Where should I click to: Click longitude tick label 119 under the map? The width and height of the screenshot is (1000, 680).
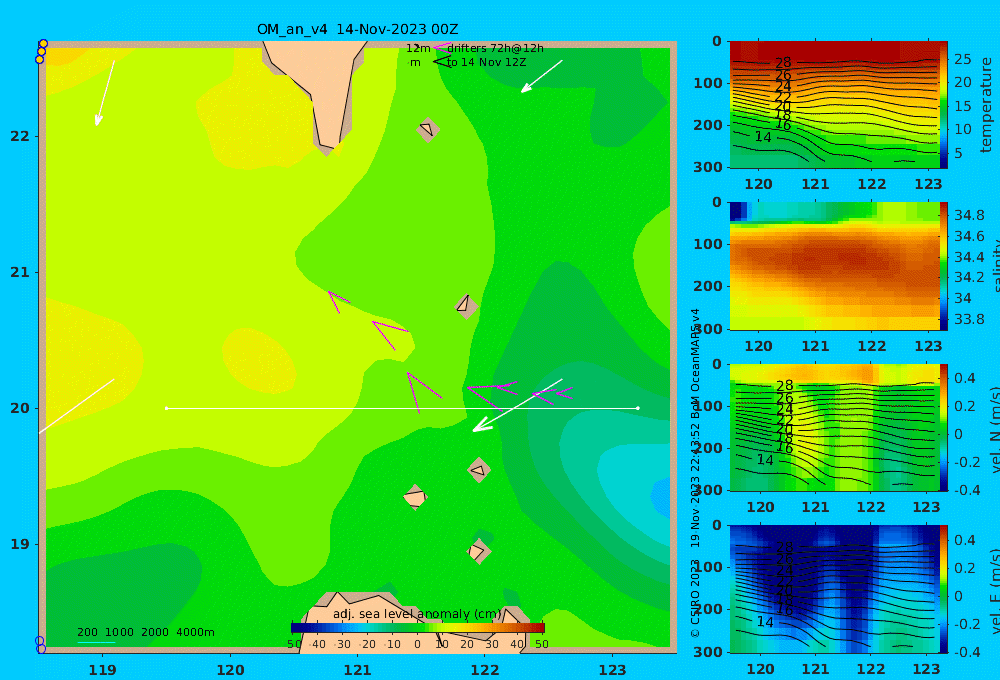[x=103, y=670]
